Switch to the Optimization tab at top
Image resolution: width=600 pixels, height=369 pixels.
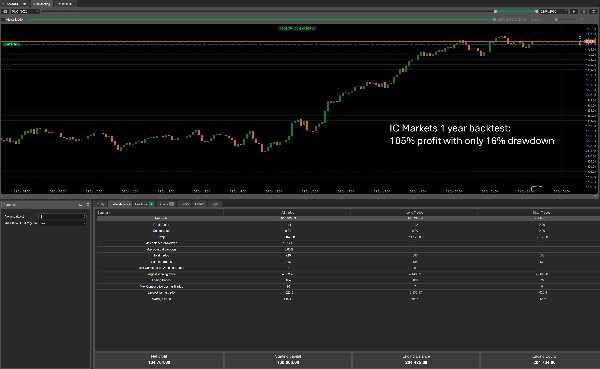(x=65, y=3)
